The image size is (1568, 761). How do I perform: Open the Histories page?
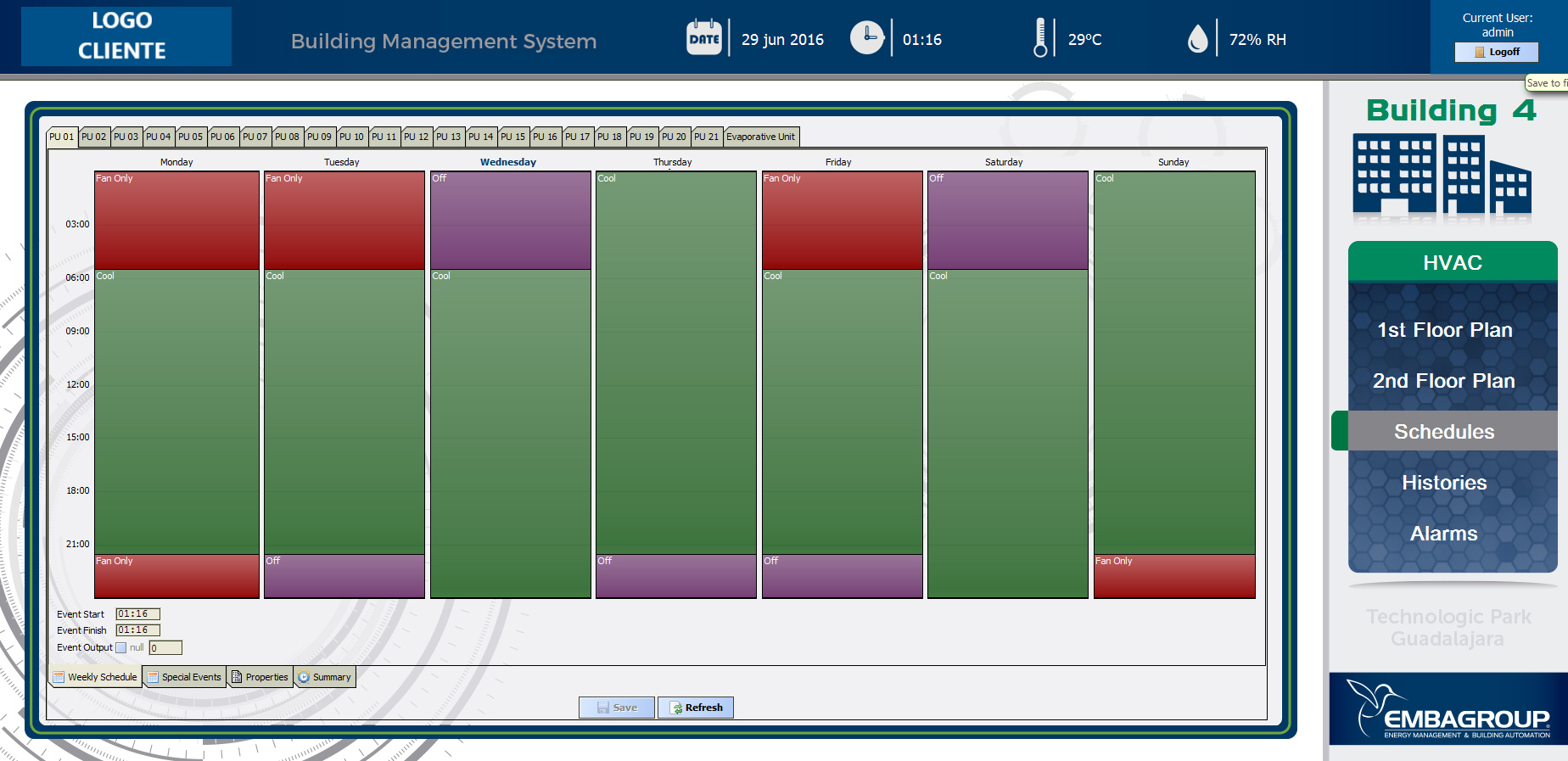(x=1444, y=483)
